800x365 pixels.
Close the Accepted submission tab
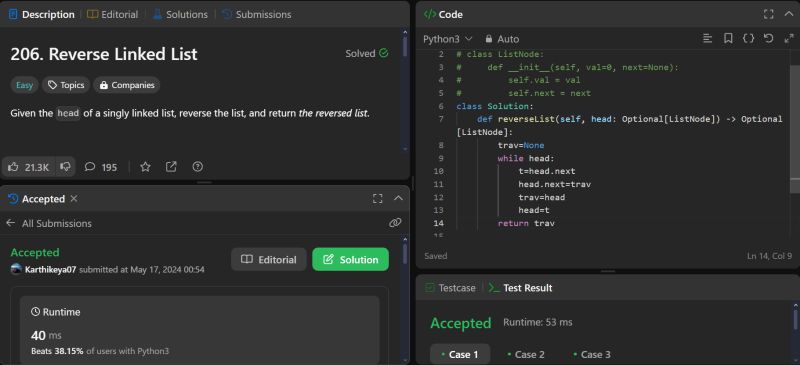click(x=74, y=199)
